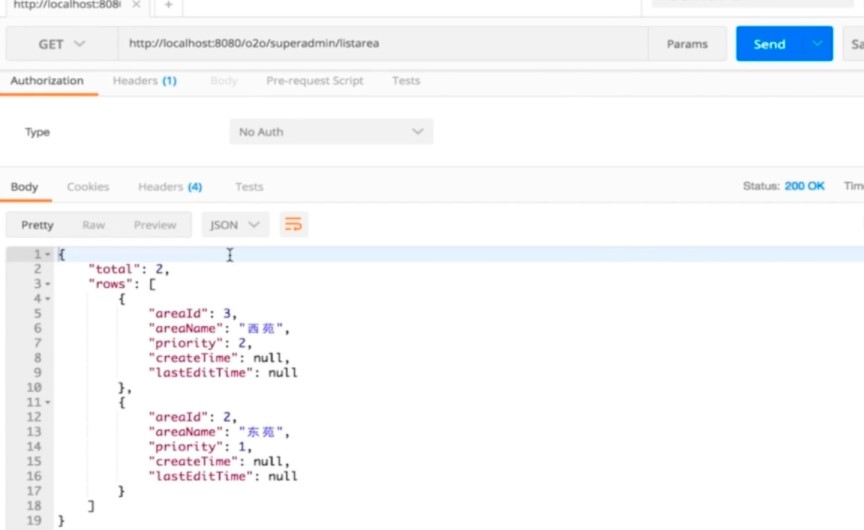Select the Pretty response view

pyautogui.click(x=38, y=225)
